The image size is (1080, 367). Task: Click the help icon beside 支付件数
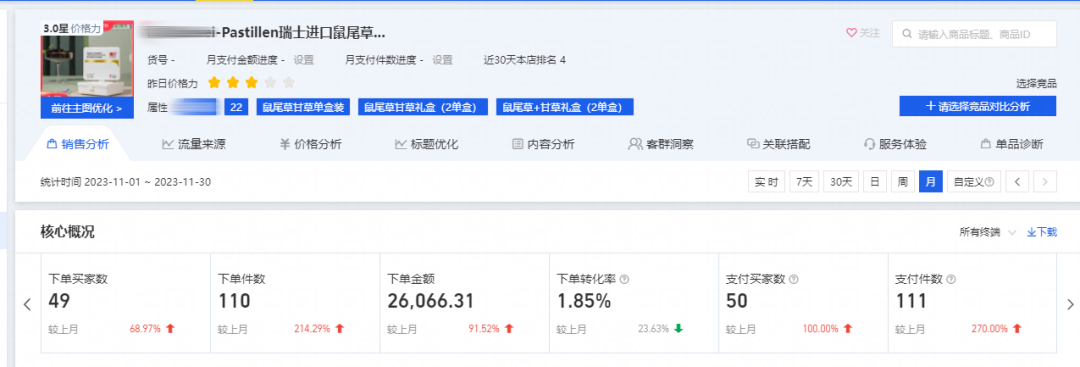pos(951,280)
